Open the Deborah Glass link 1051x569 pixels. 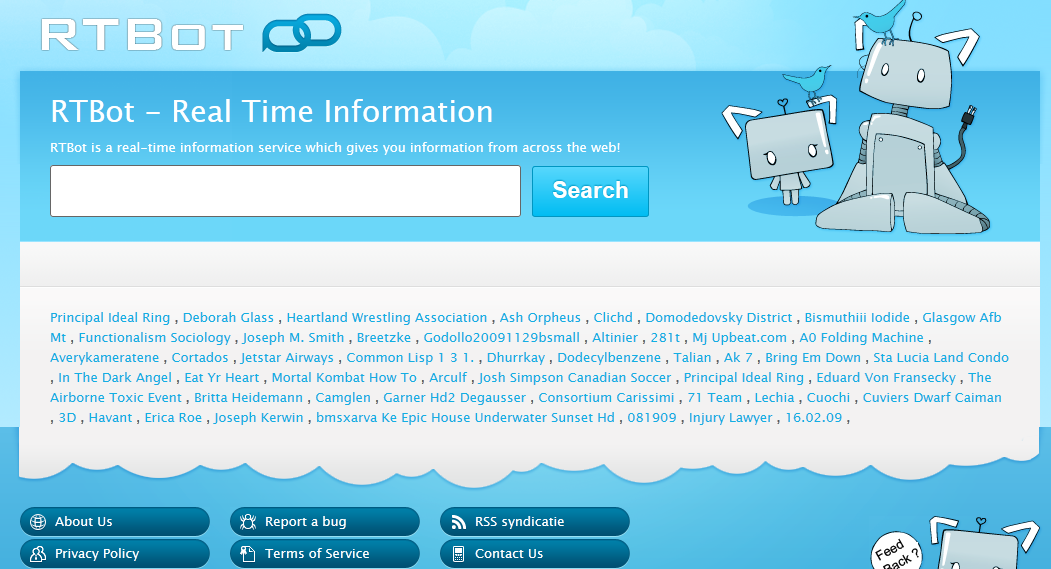pyautogui.click(x=229, y=318)
